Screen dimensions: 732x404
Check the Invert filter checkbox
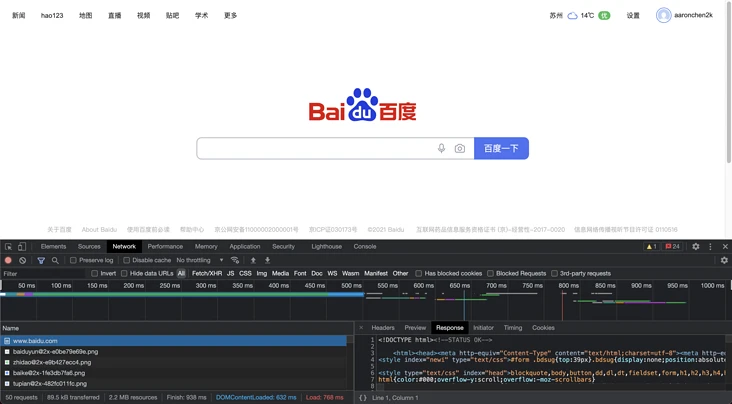click(95, 274)
